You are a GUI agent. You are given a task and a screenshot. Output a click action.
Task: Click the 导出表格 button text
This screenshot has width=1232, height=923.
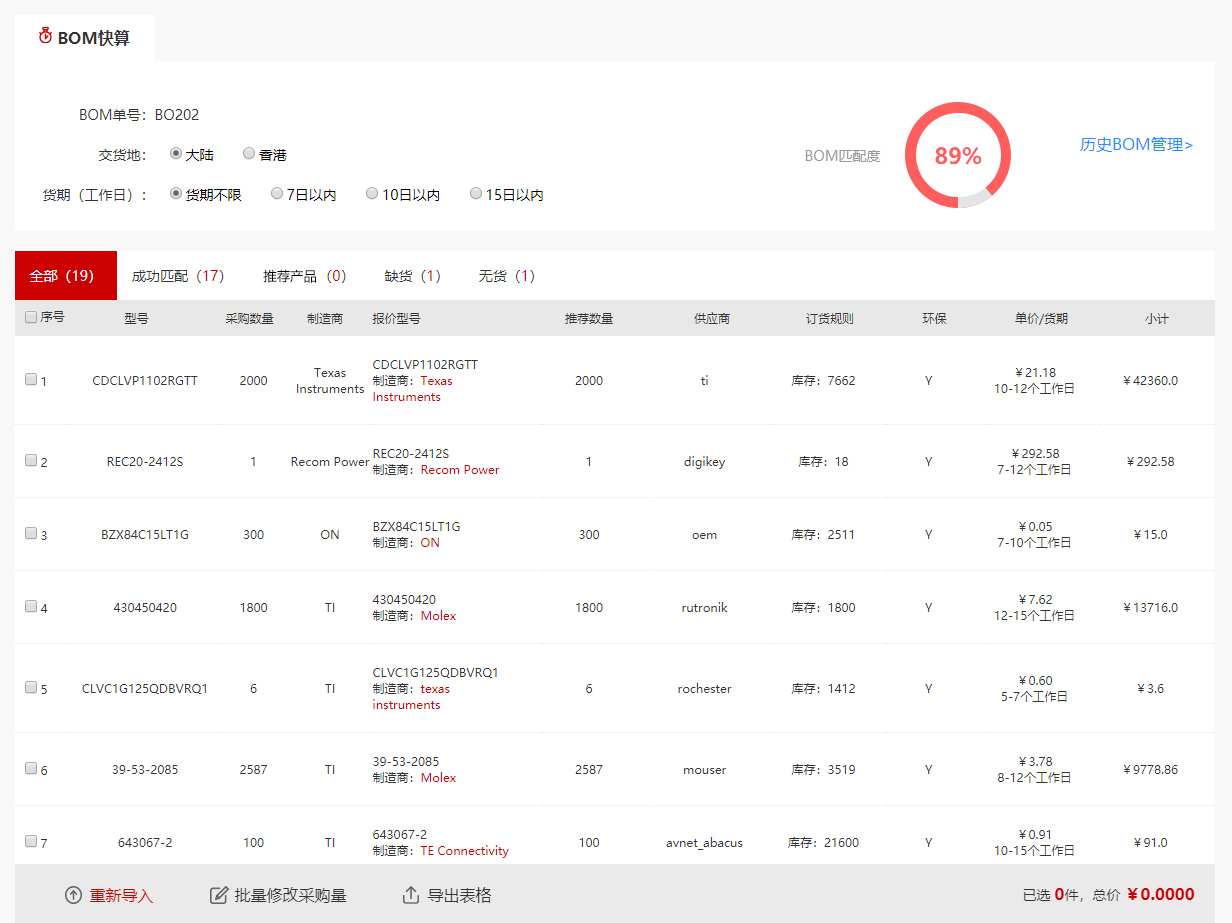pos(459,895)
